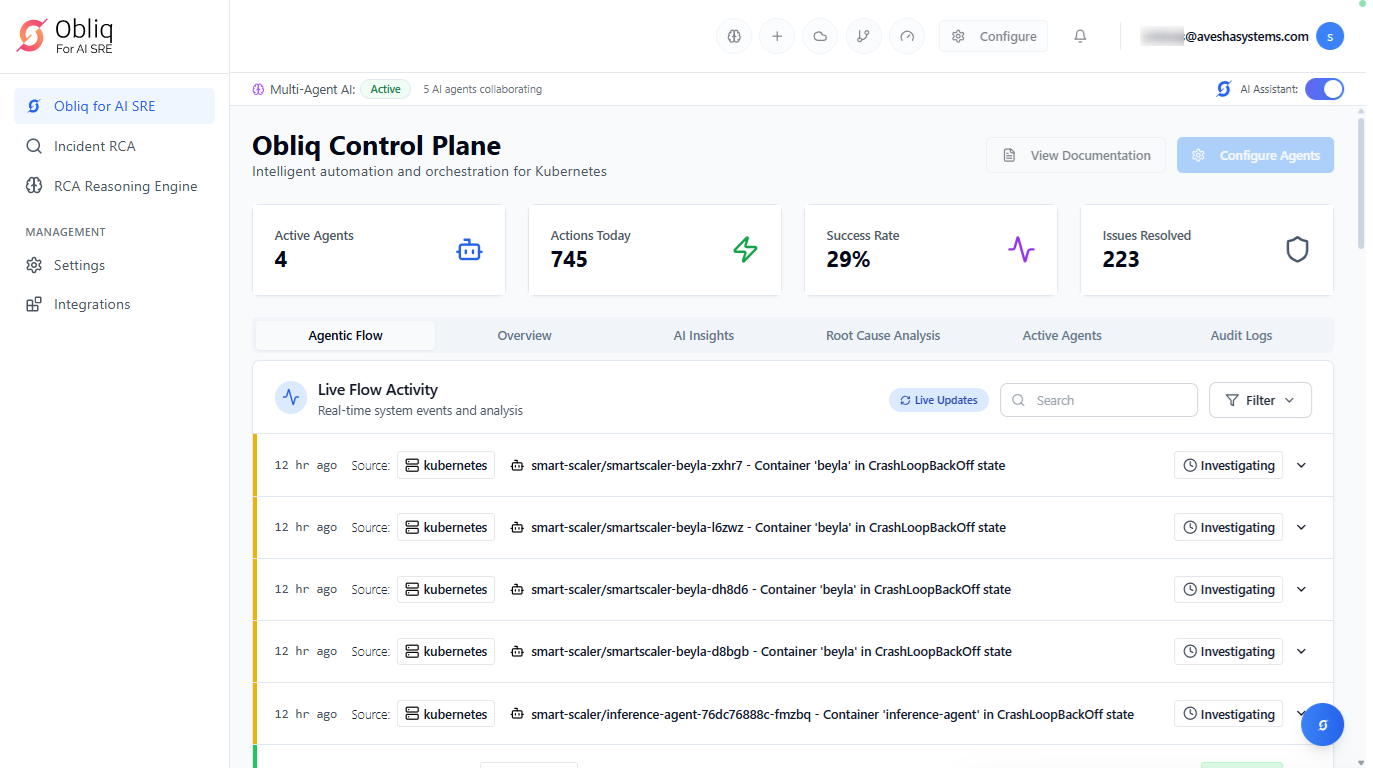The height and width of the screenshot is (780, 1373).
Task: Click the brain icon in top toolbar
Action: [x=734, y=36]
